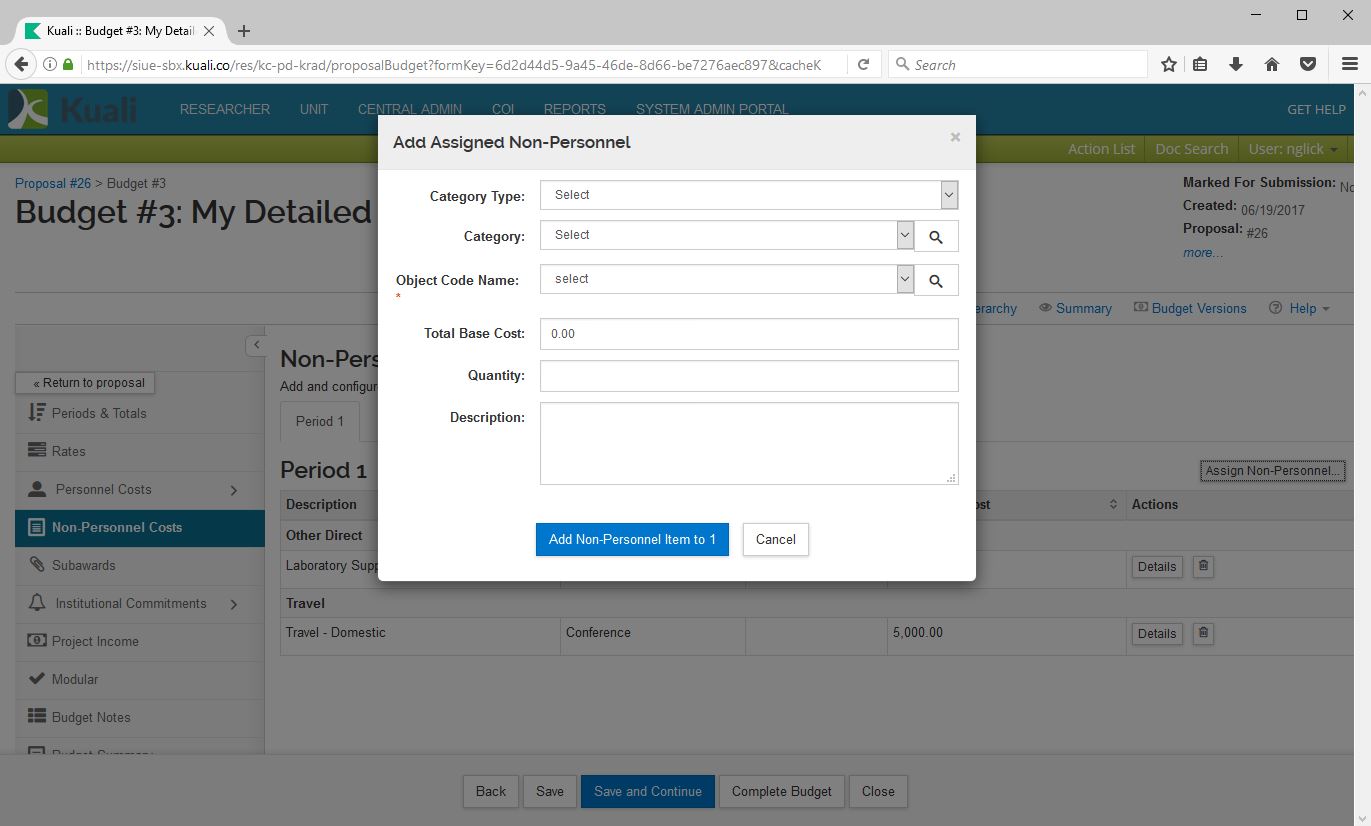This screenshot has height=826, width=1371.
Task: Delete the Travel - Domestic row
Action: 1203,633
